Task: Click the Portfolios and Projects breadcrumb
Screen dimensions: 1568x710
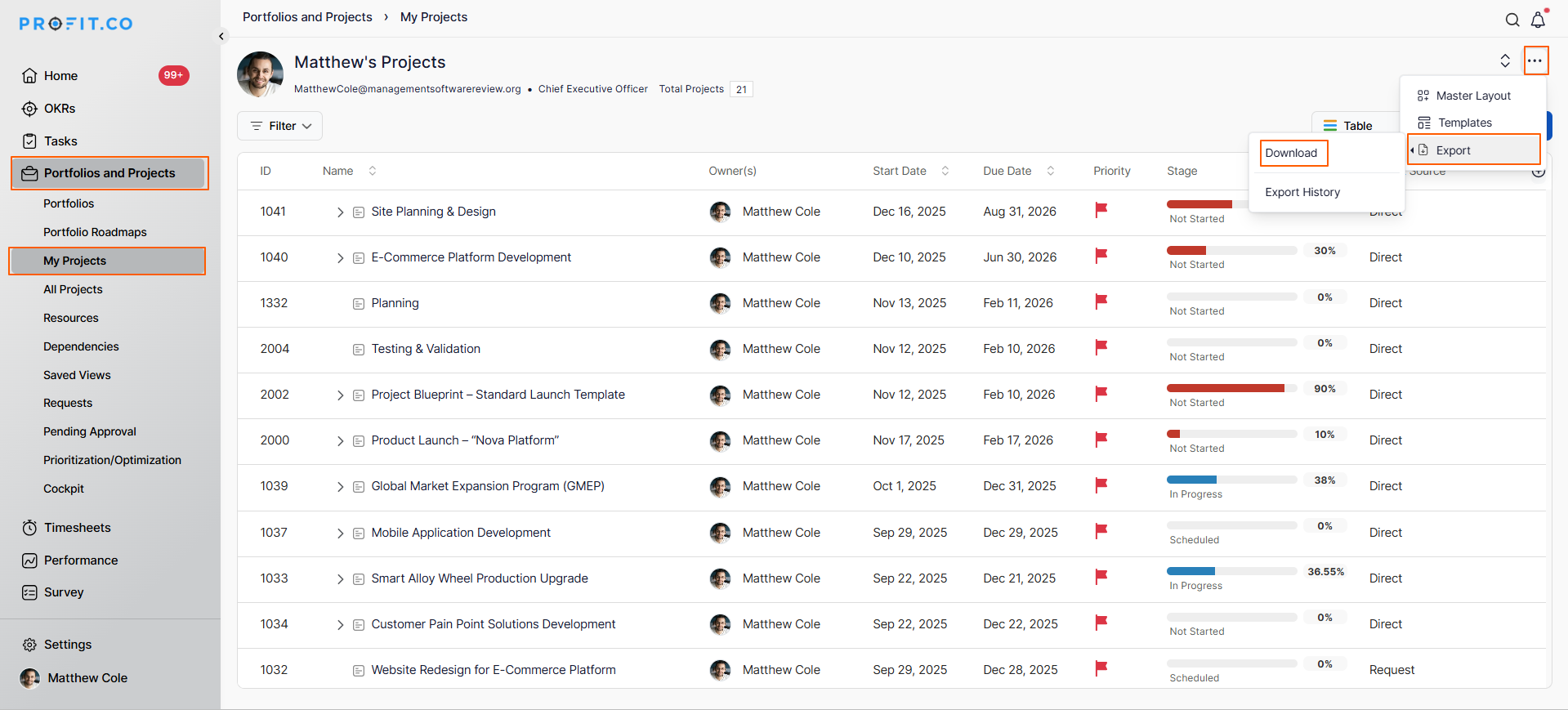Action: coord(307,17)
